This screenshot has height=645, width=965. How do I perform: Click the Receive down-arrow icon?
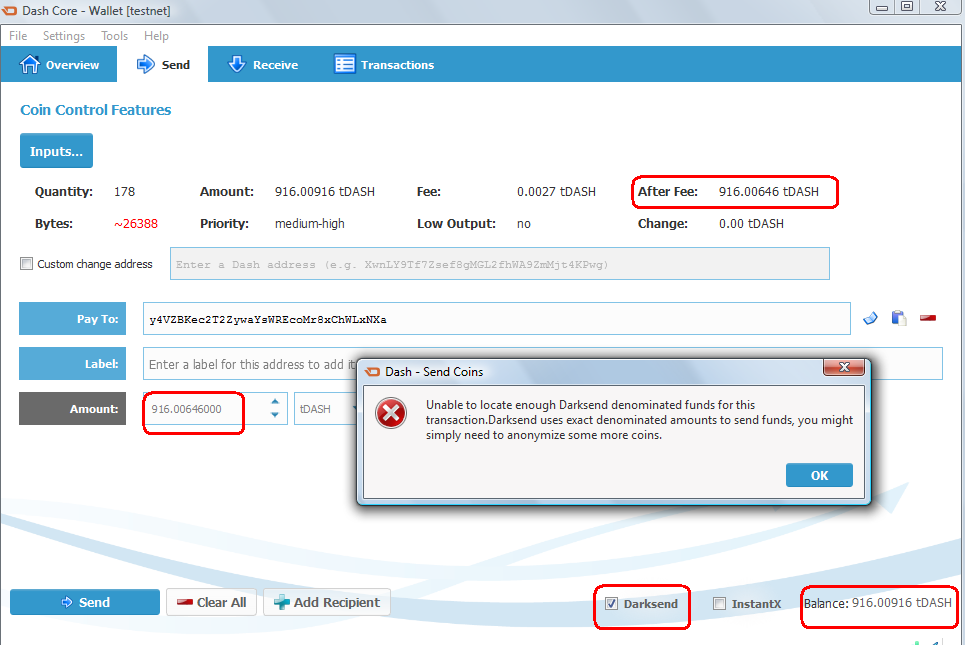(237, 64)
